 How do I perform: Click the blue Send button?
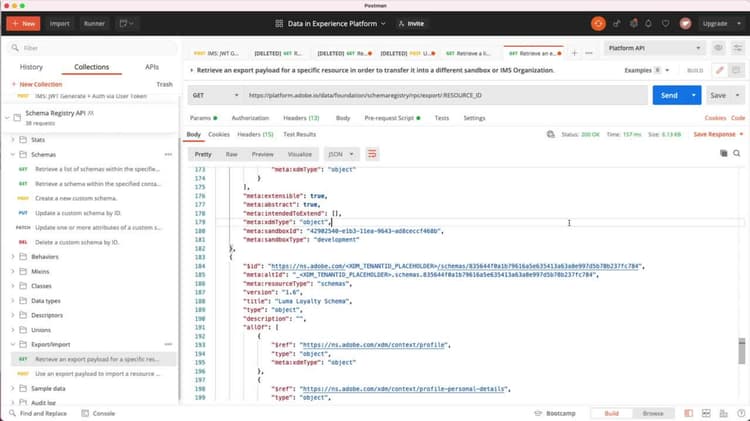coord(669,95)
